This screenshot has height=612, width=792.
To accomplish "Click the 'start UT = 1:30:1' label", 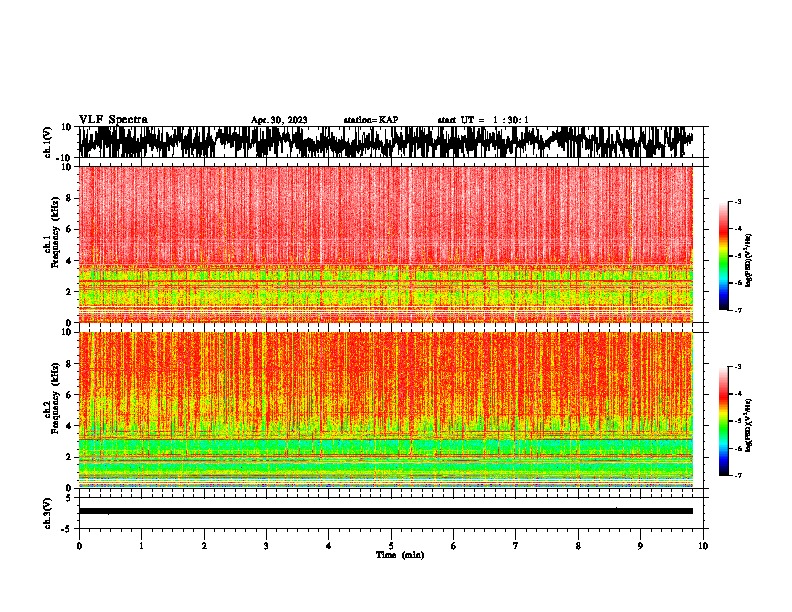I will point(483,120).
